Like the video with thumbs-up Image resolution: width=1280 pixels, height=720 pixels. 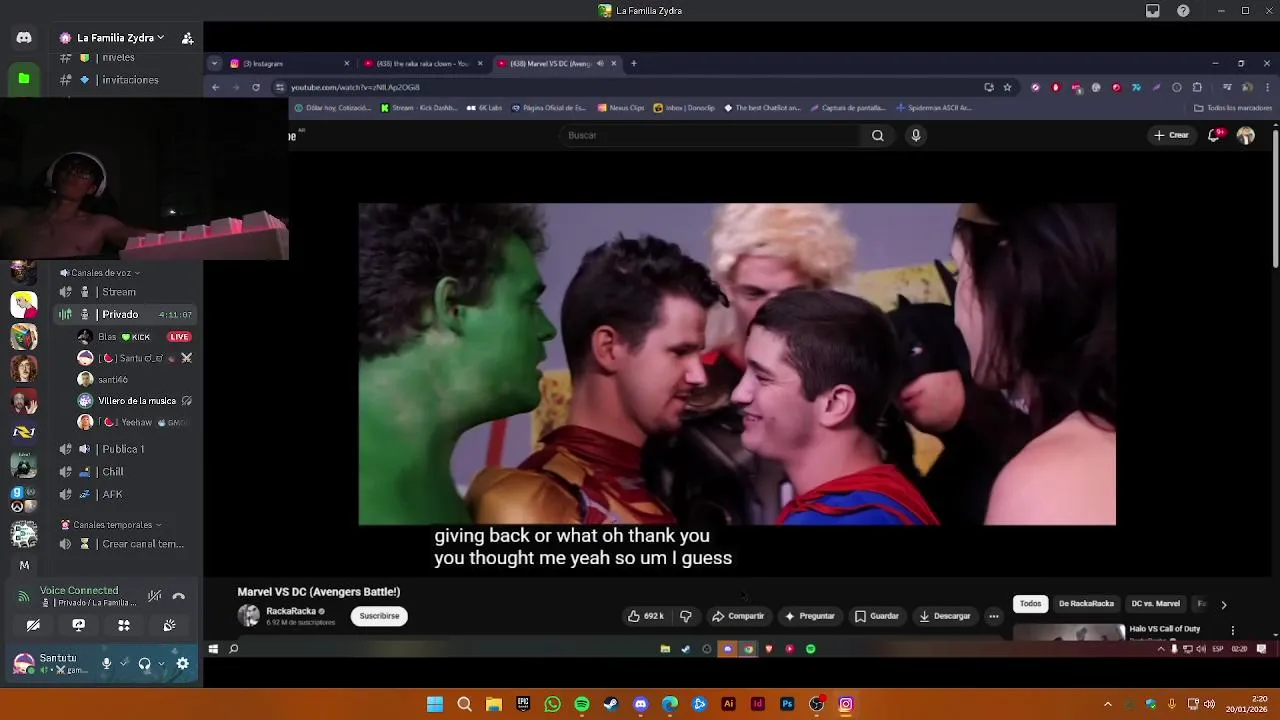(646, 616)
